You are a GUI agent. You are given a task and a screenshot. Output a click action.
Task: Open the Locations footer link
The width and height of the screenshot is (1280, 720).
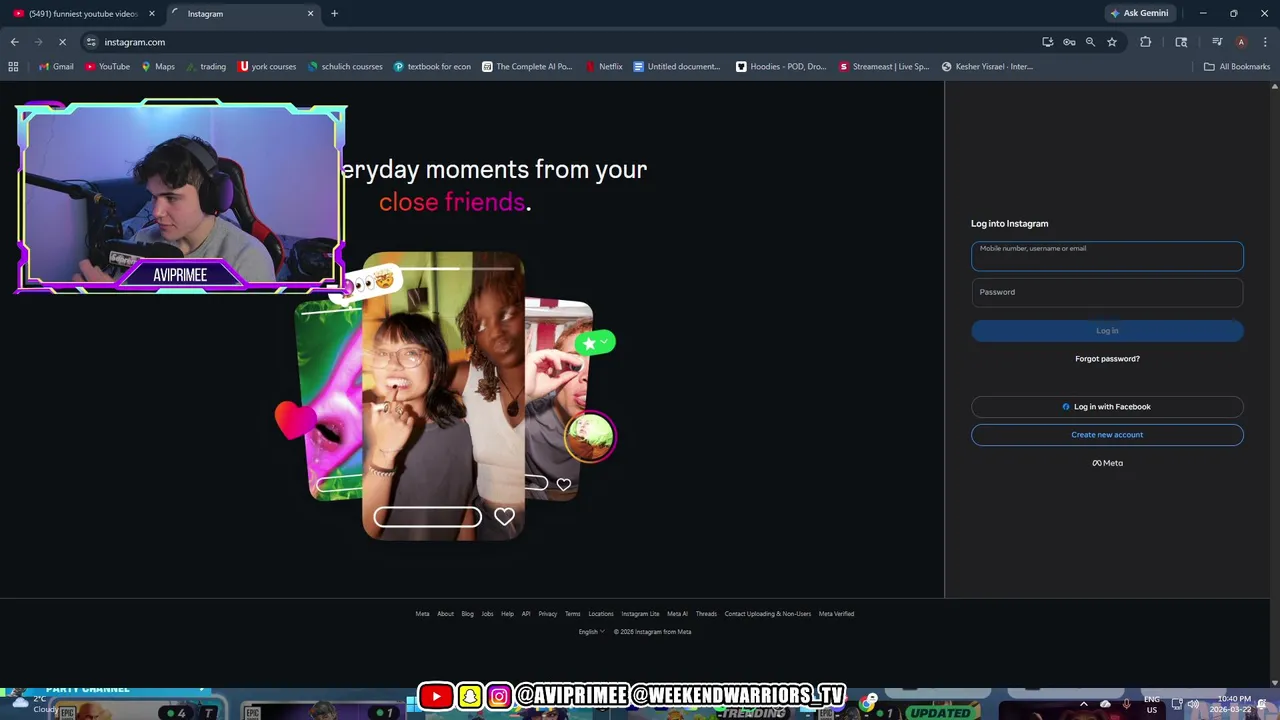point(601,614)
